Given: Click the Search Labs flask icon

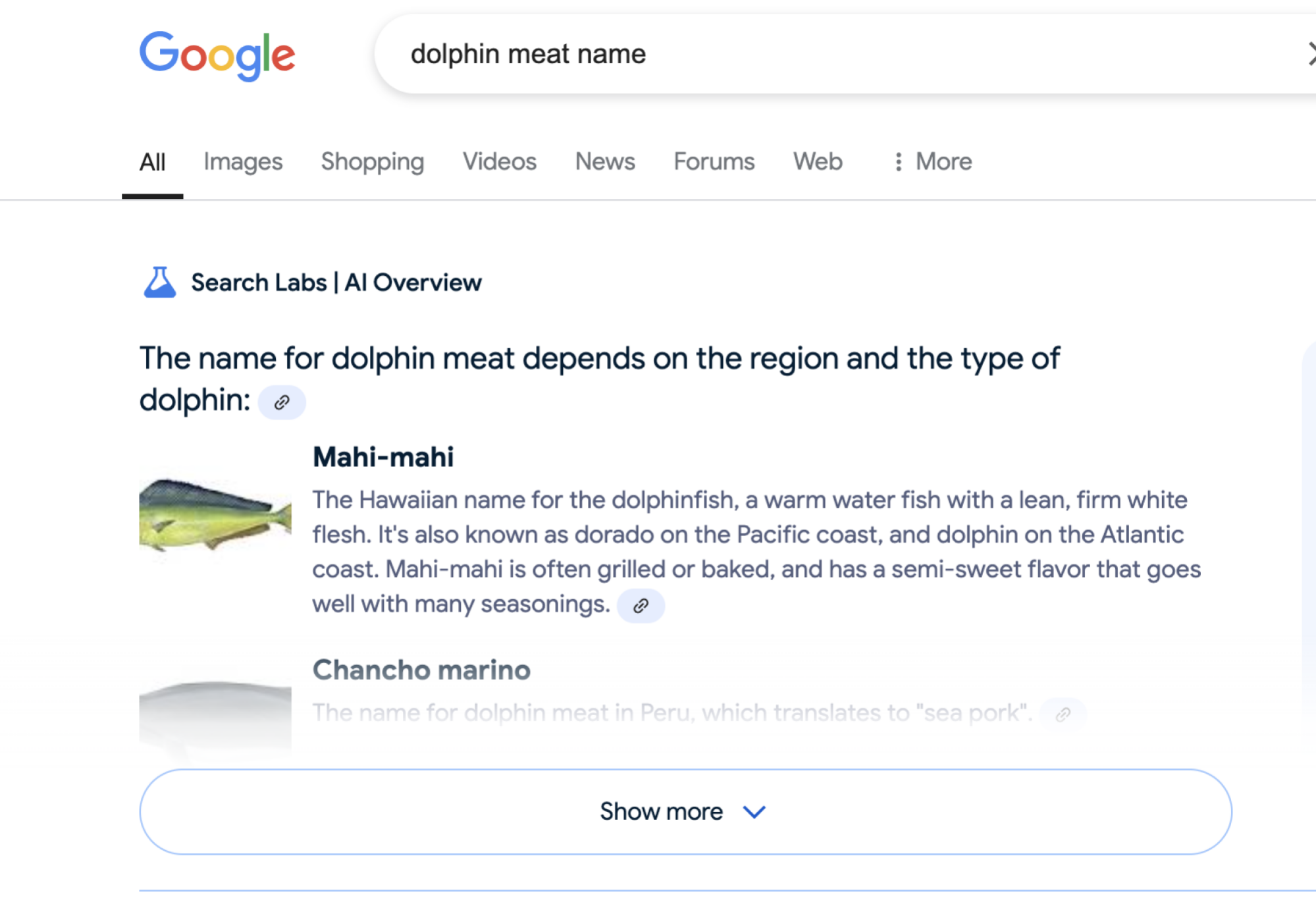Looking at the screenshot, I should coord(160,282).
